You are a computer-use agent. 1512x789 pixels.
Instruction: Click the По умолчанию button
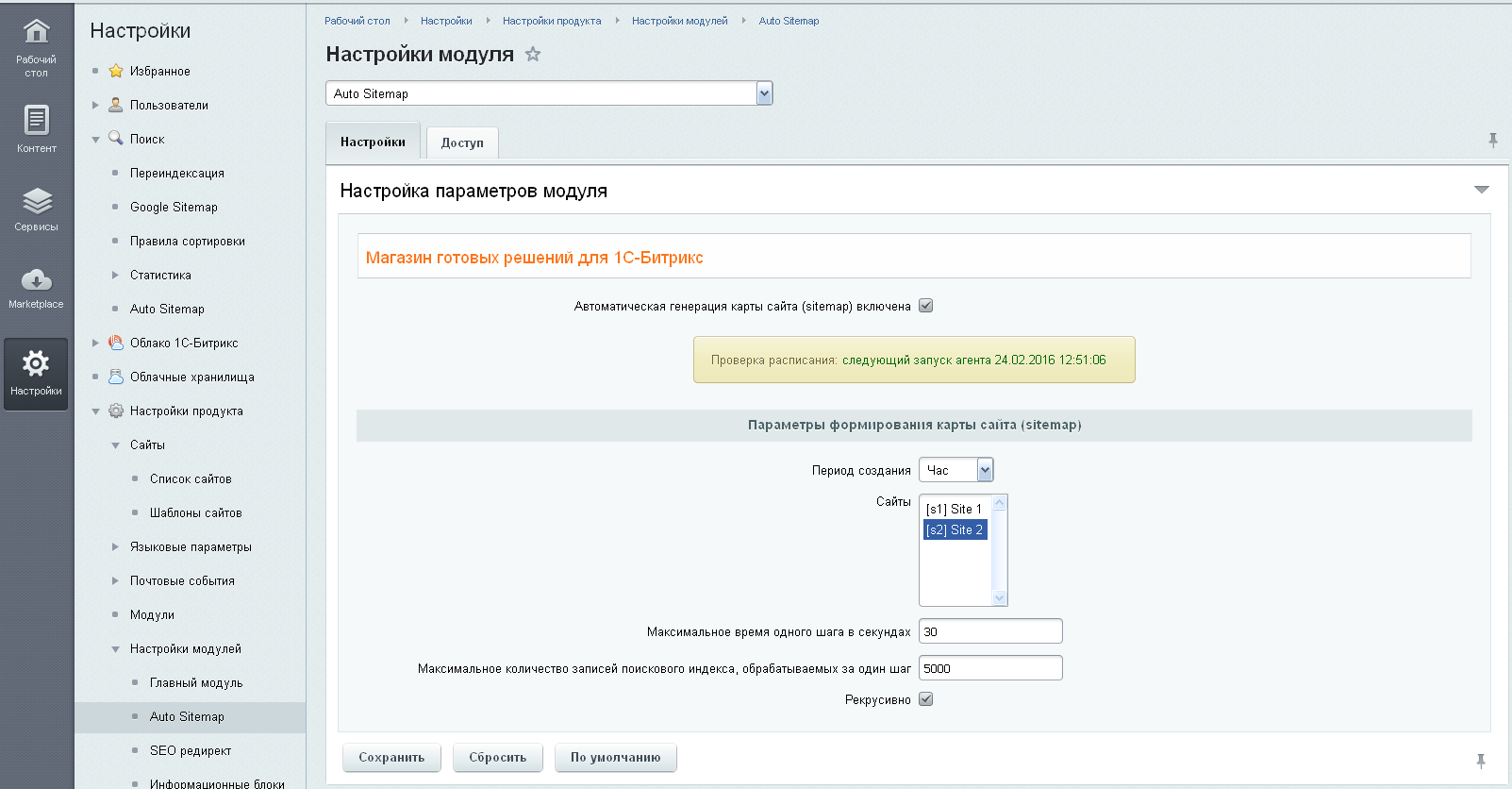pyautogui.click(x=615, y=757)
